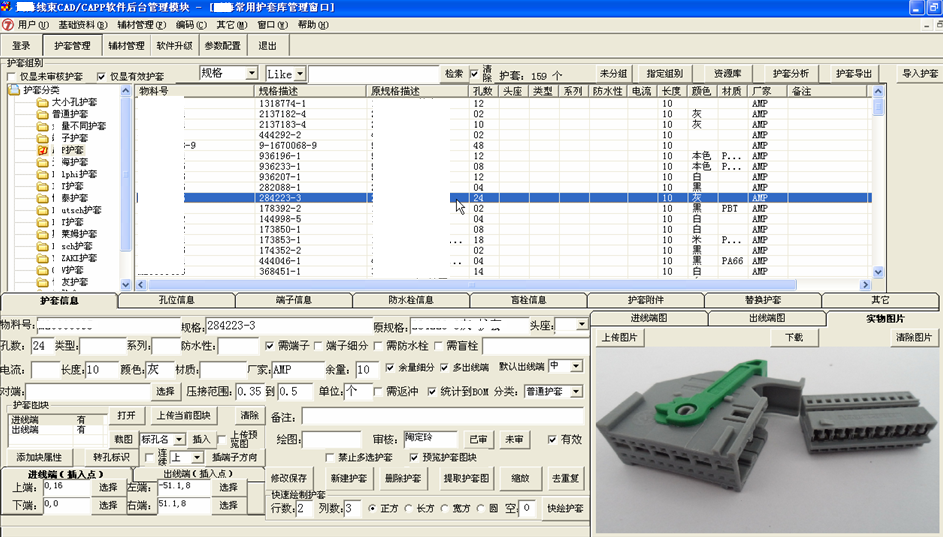Uncheck the 需端子 checkbox
943x537 pixels.
[269, 346]
